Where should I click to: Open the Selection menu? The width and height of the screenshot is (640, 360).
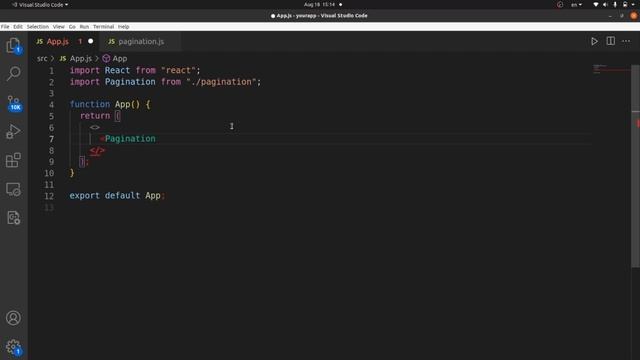[38, 27]
